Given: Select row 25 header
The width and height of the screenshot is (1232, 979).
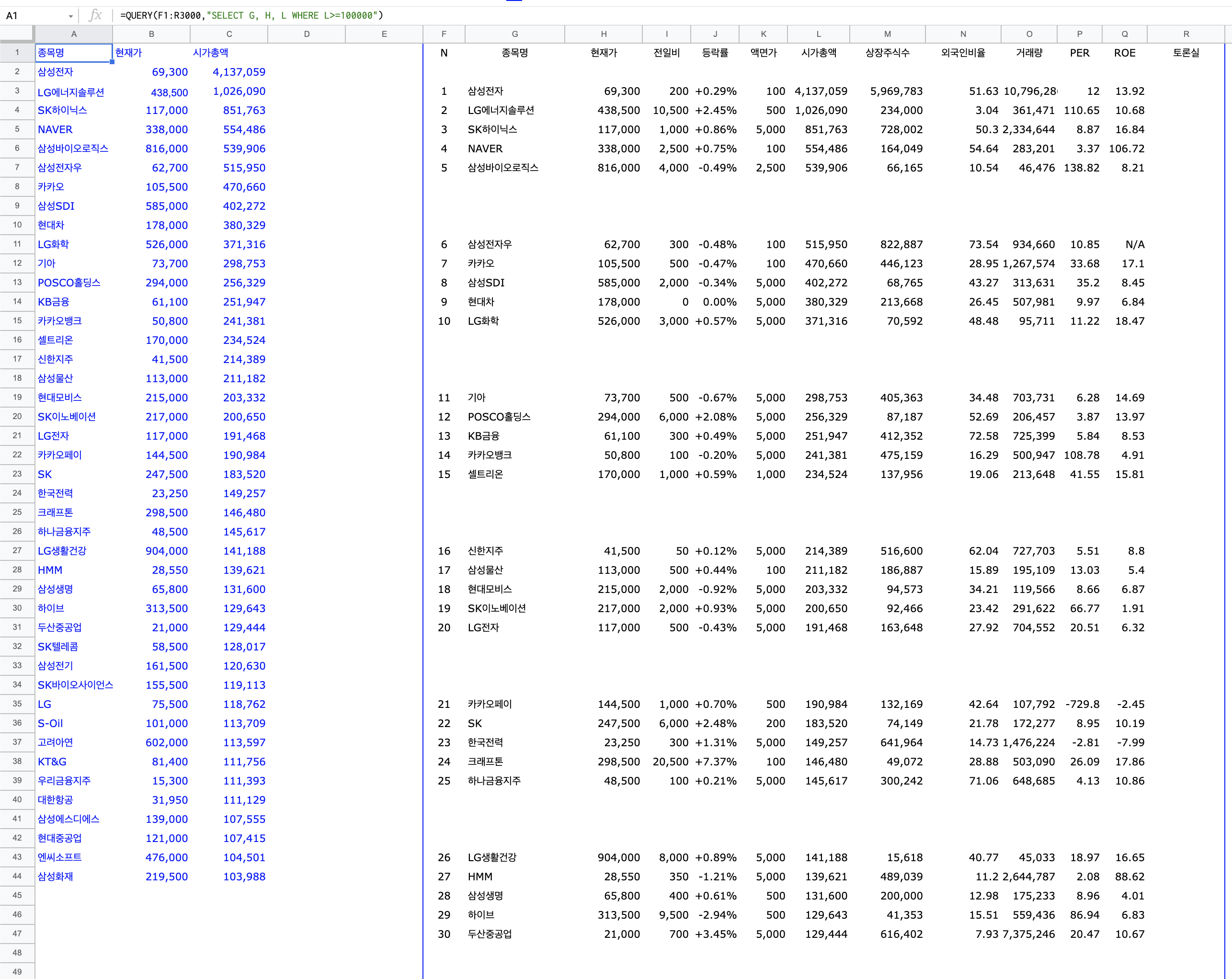Looking at the screenshot, I should click(x=17, y=512).
